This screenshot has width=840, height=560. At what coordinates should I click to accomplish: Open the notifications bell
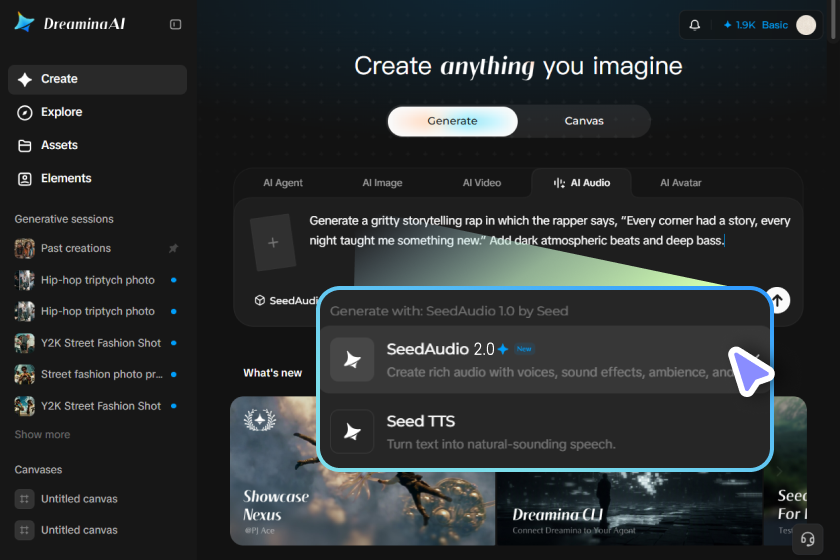694,25
